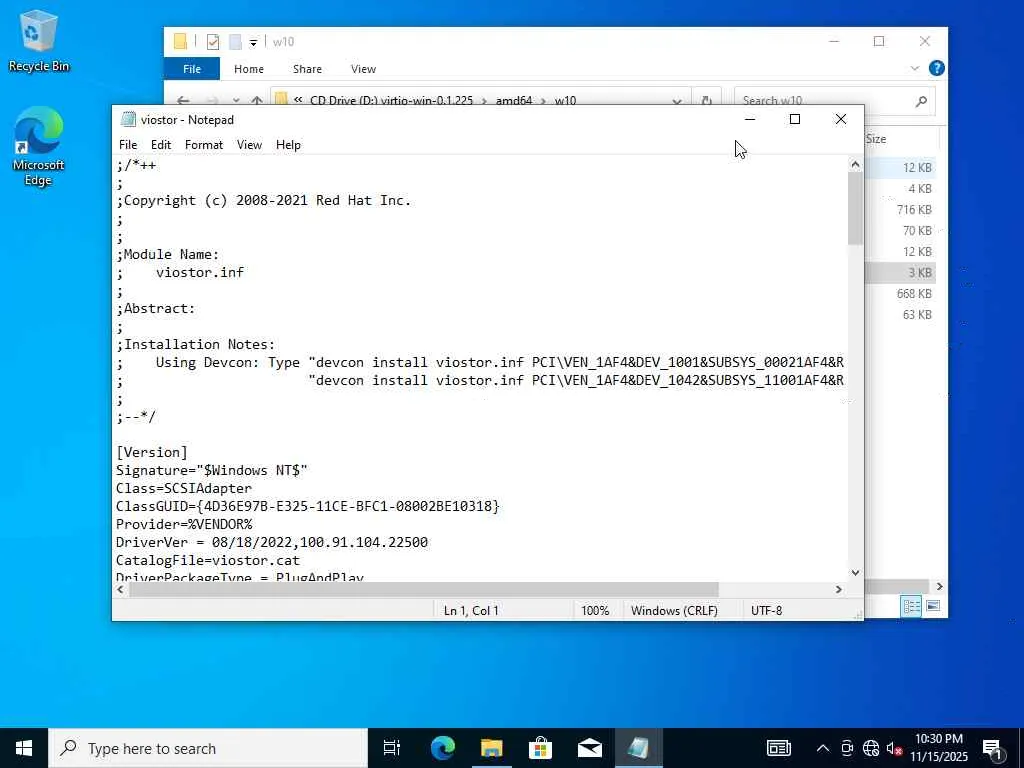Switch Explorer to Details view icon

tap(911, 606)
